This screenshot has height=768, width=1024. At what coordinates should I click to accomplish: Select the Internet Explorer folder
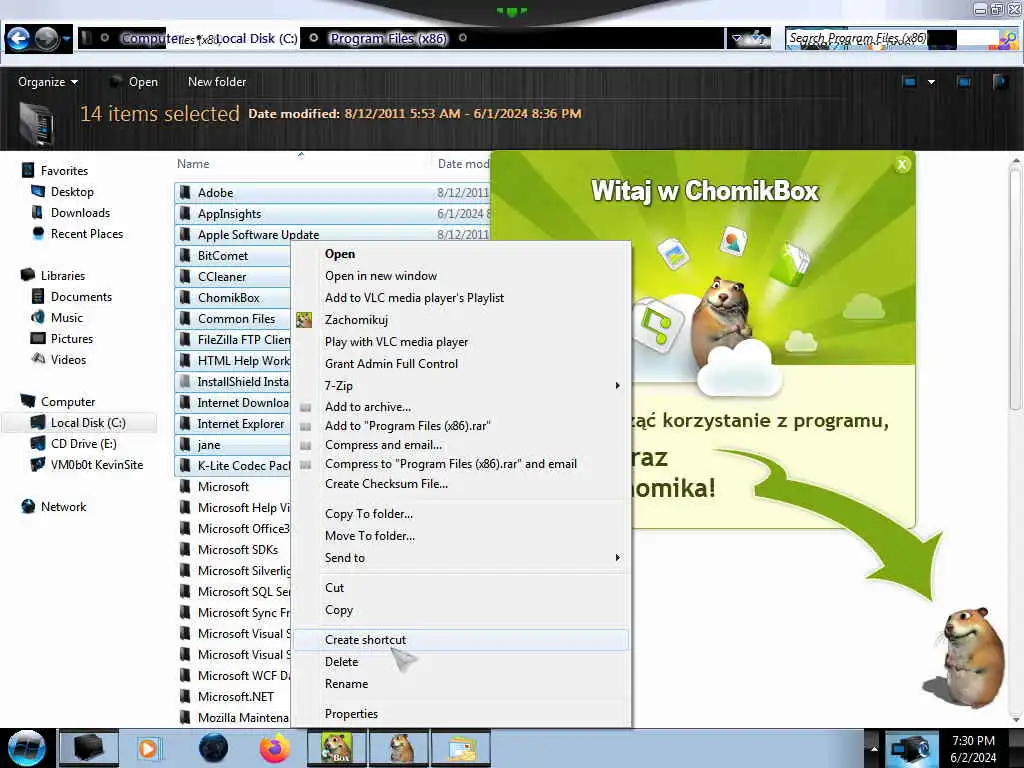(x=240, y=424)
